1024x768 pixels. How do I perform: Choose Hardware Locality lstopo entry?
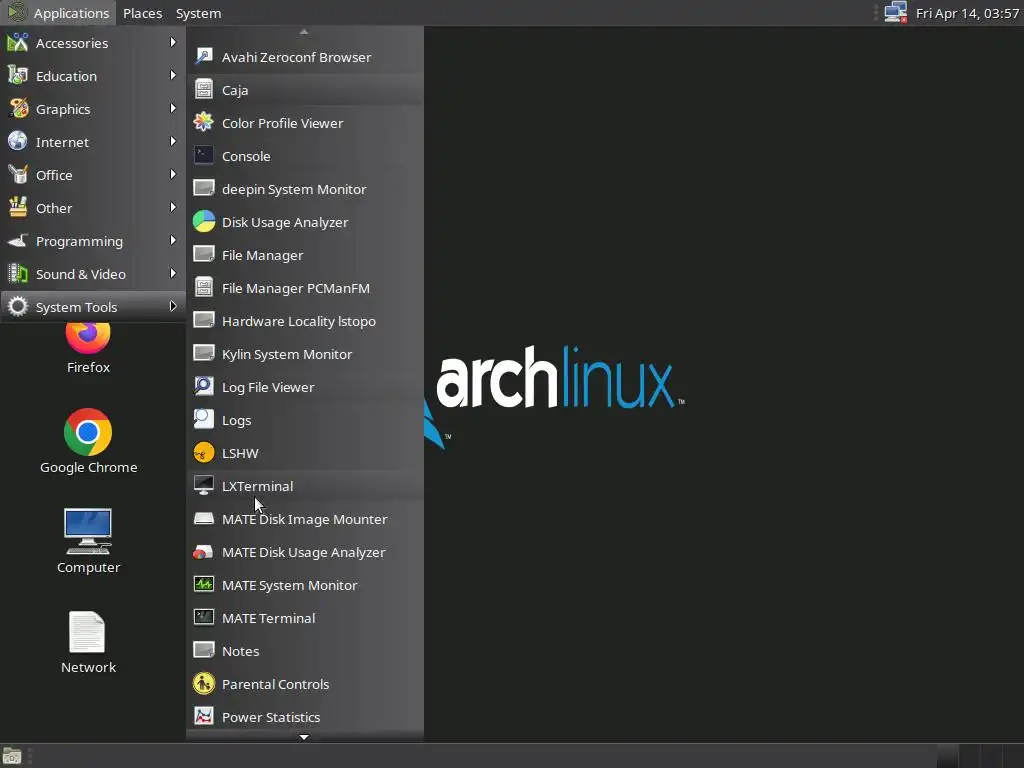pos(305,321)
